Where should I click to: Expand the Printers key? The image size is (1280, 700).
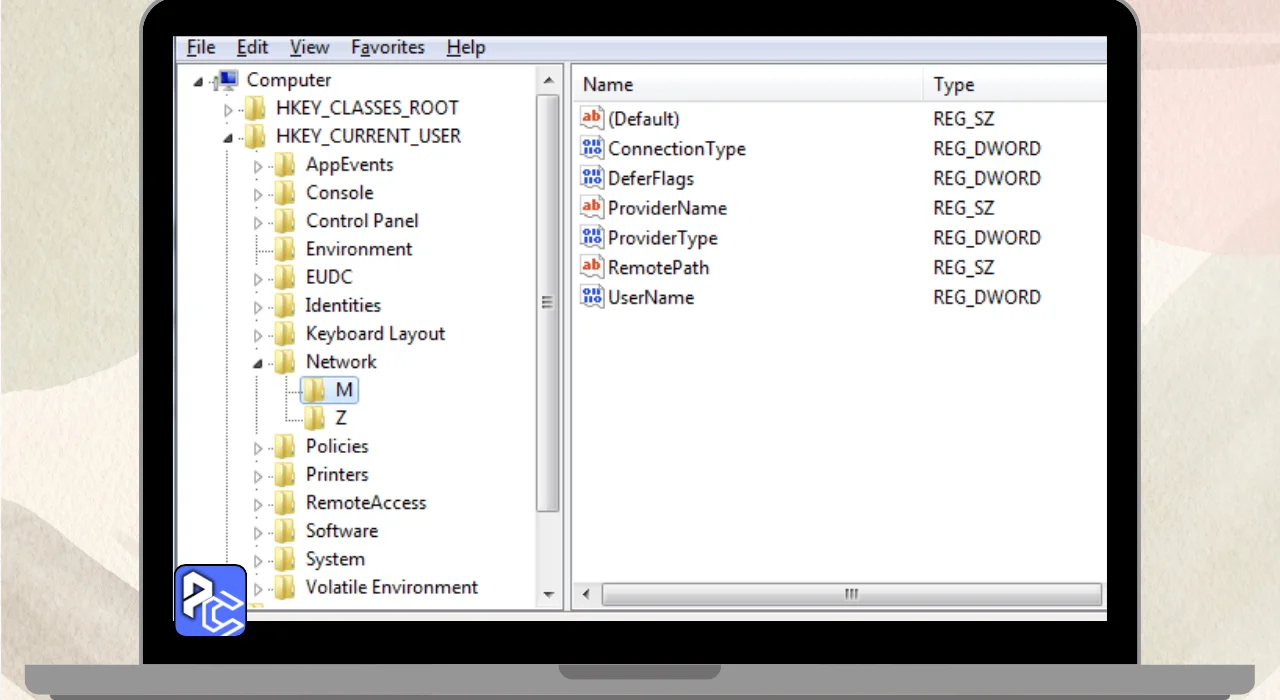(258, 476)
